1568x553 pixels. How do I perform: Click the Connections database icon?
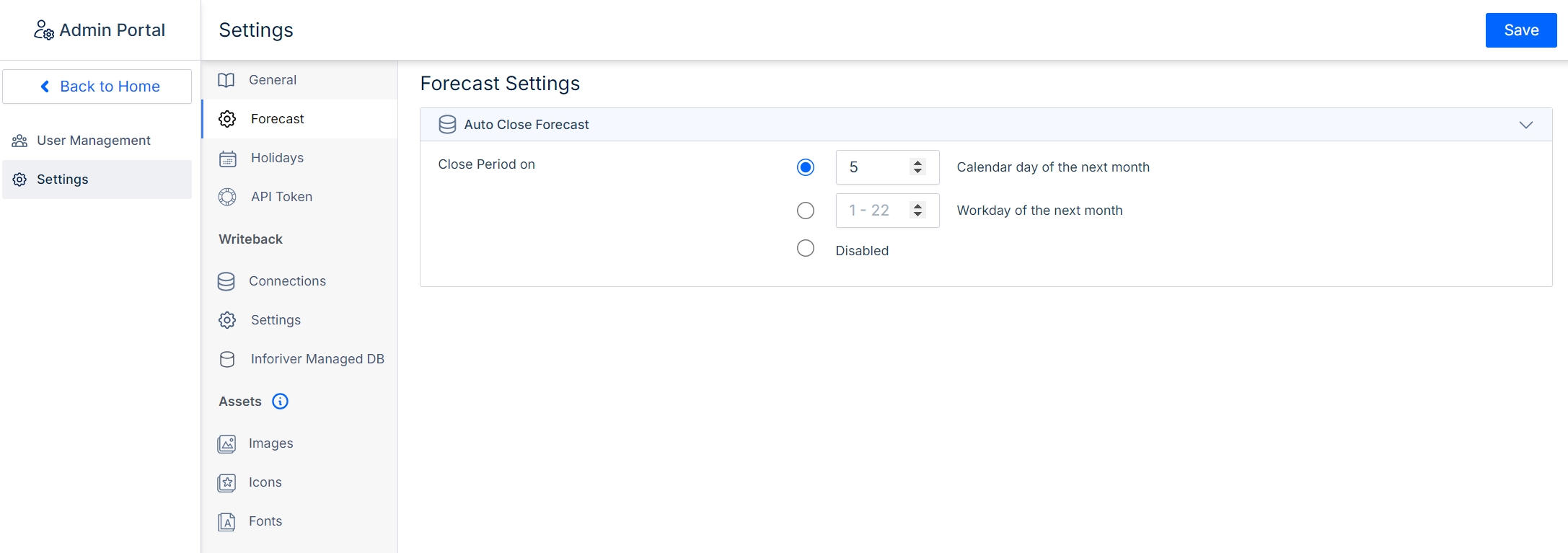coord(226,282)
